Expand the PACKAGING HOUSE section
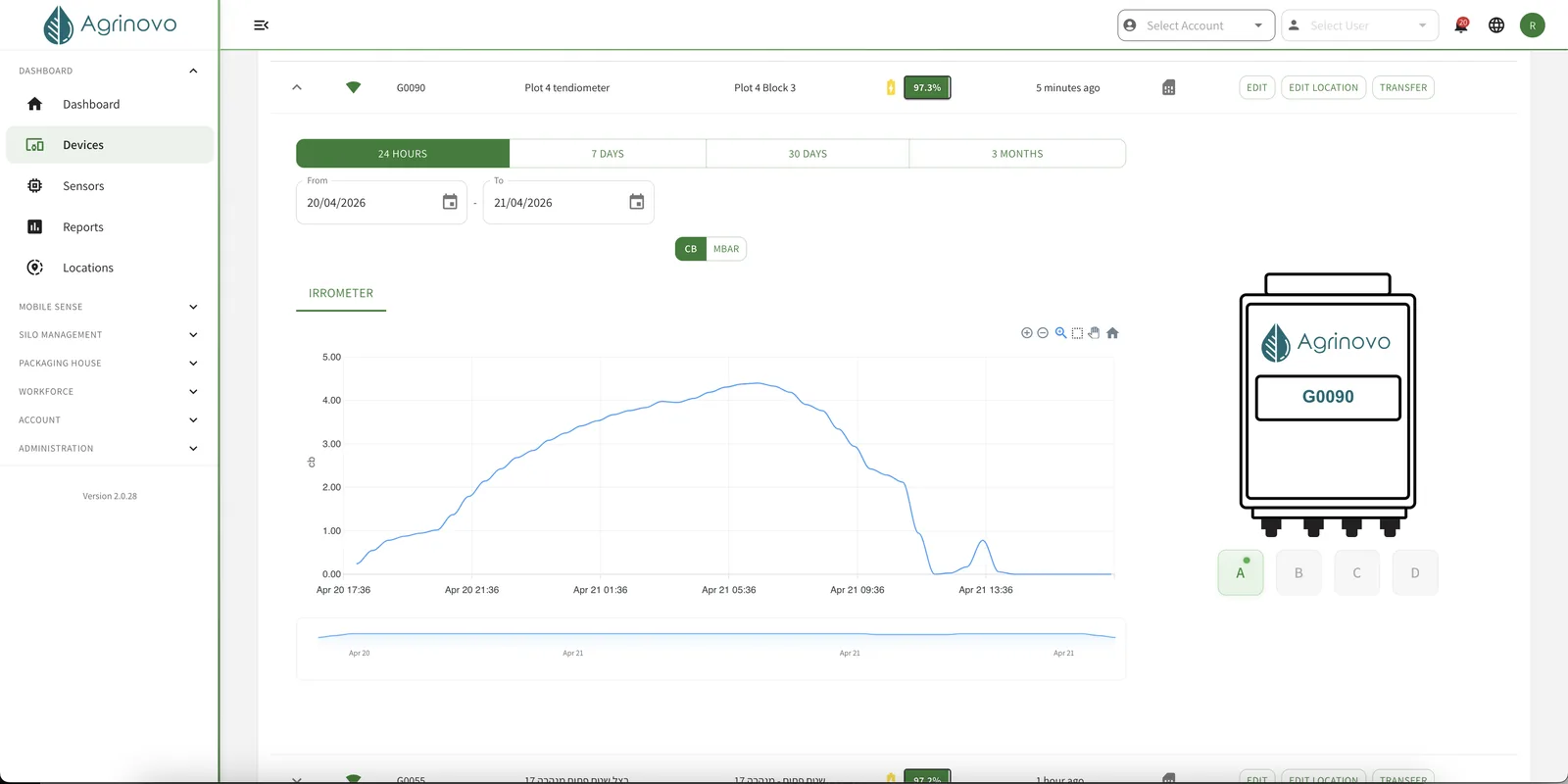Screen dimensions: 1568x784 [109, 364]
